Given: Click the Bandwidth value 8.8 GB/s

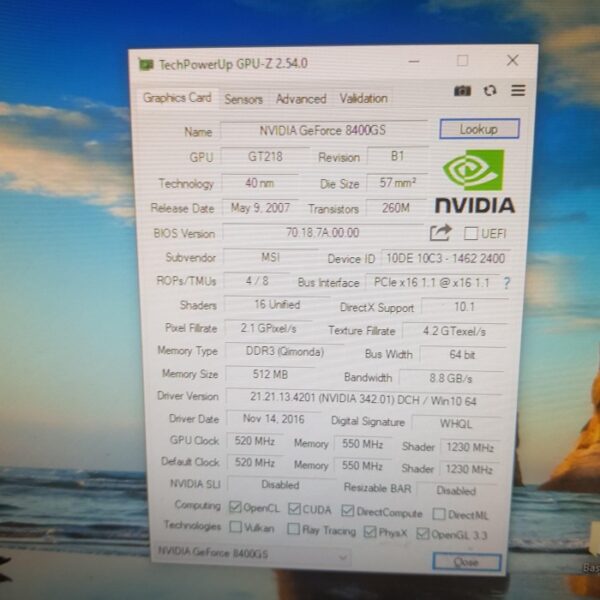Looking at the screenshot, I should [x=451, y=378].
